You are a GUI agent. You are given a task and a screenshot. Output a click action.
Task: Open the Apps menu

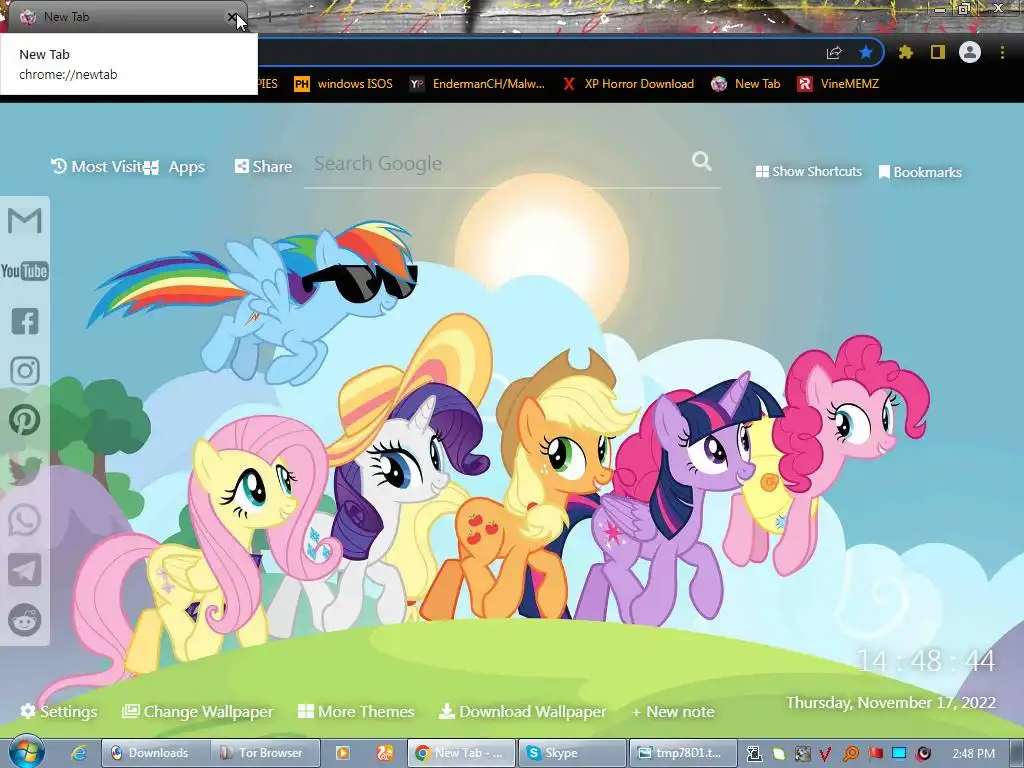pyautogui.click(x=175, y=167)
